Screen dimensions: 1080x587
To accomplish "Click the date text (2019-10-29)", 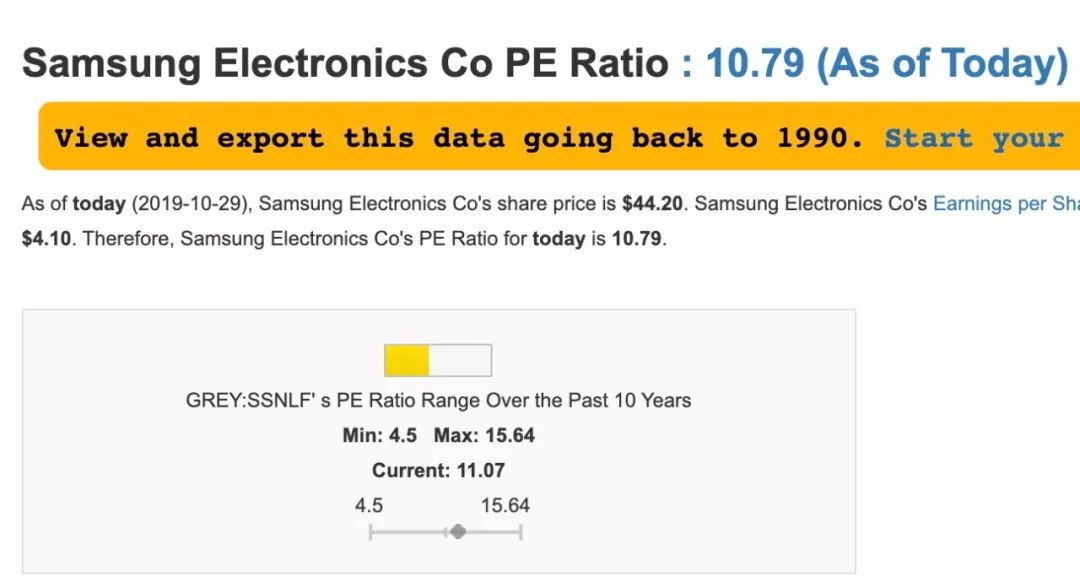I will tap(191, 204).
